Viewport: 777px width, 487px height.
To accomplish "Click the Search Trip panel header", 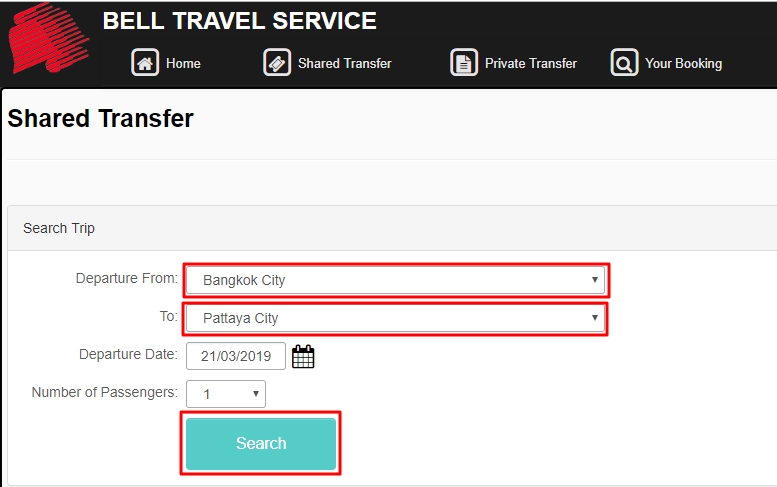I will click(59, 228).
